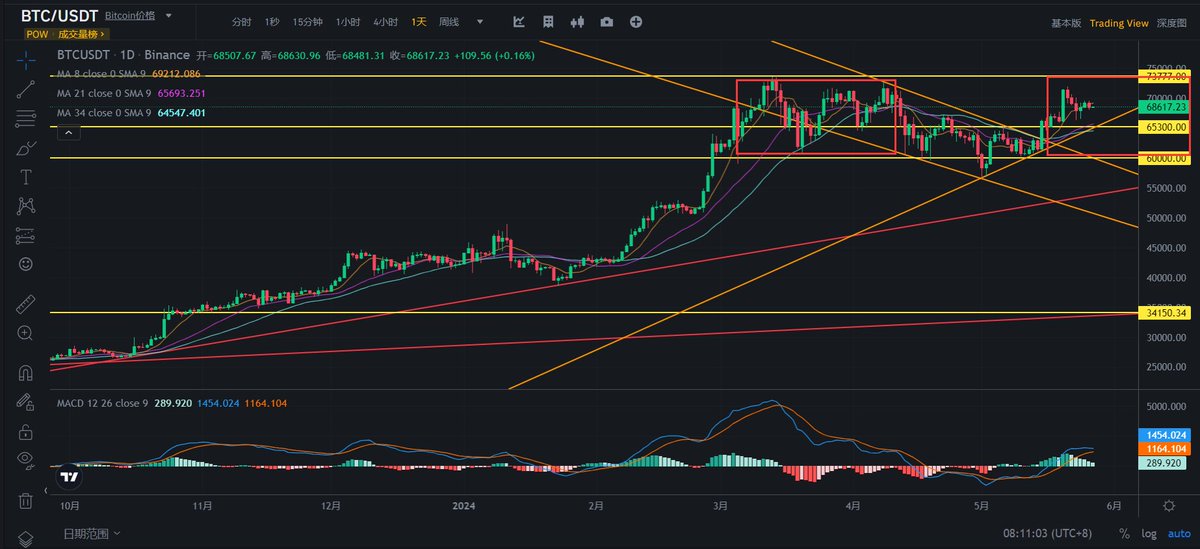Switch to 深度图 depth chart
Viewport: 1200px width, 549px height.
click(1172, 23)
